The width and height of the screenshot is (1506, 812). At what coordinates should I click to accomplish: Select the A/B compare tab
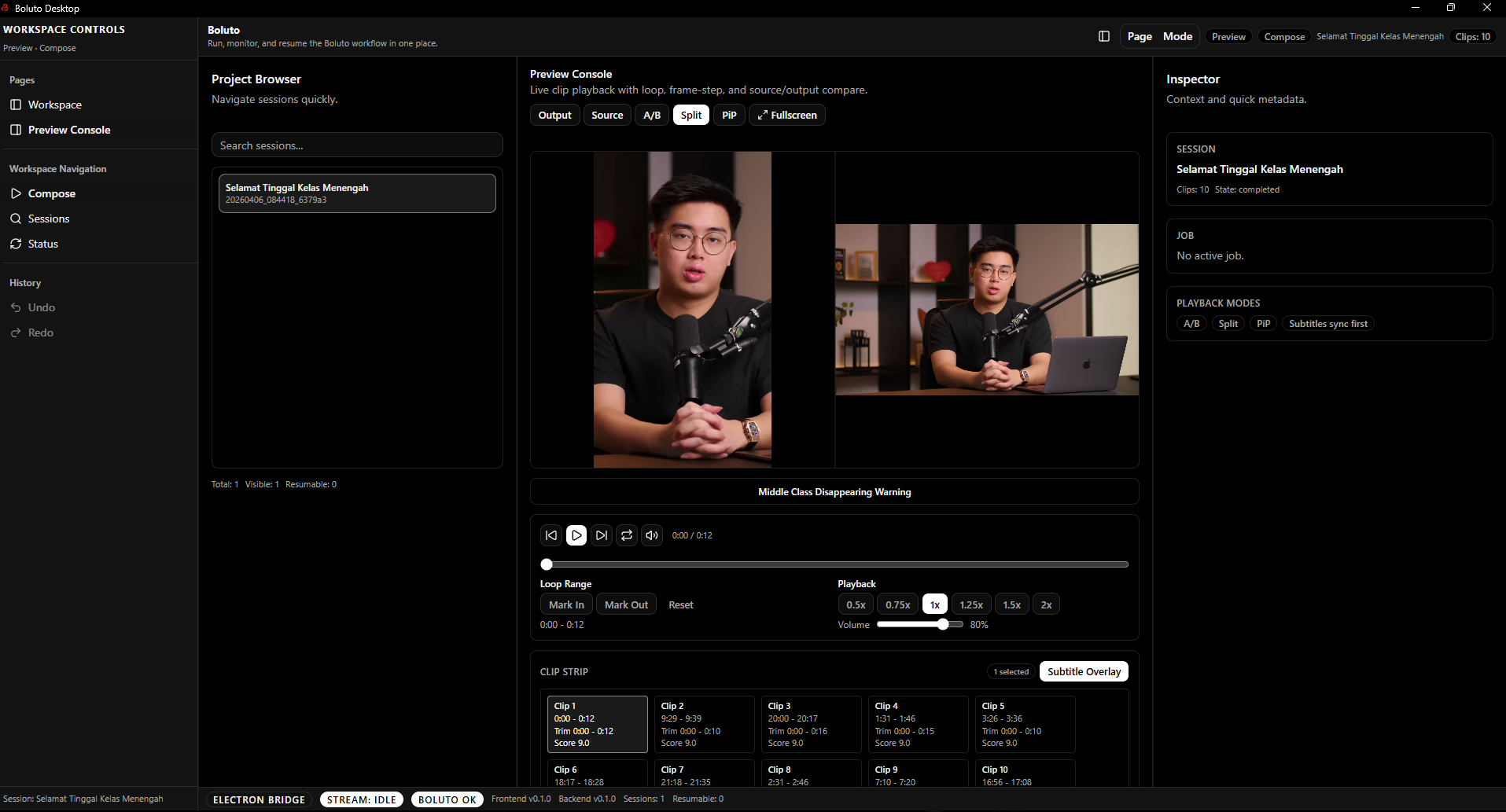pyautogui.click(x=652, y=115)
